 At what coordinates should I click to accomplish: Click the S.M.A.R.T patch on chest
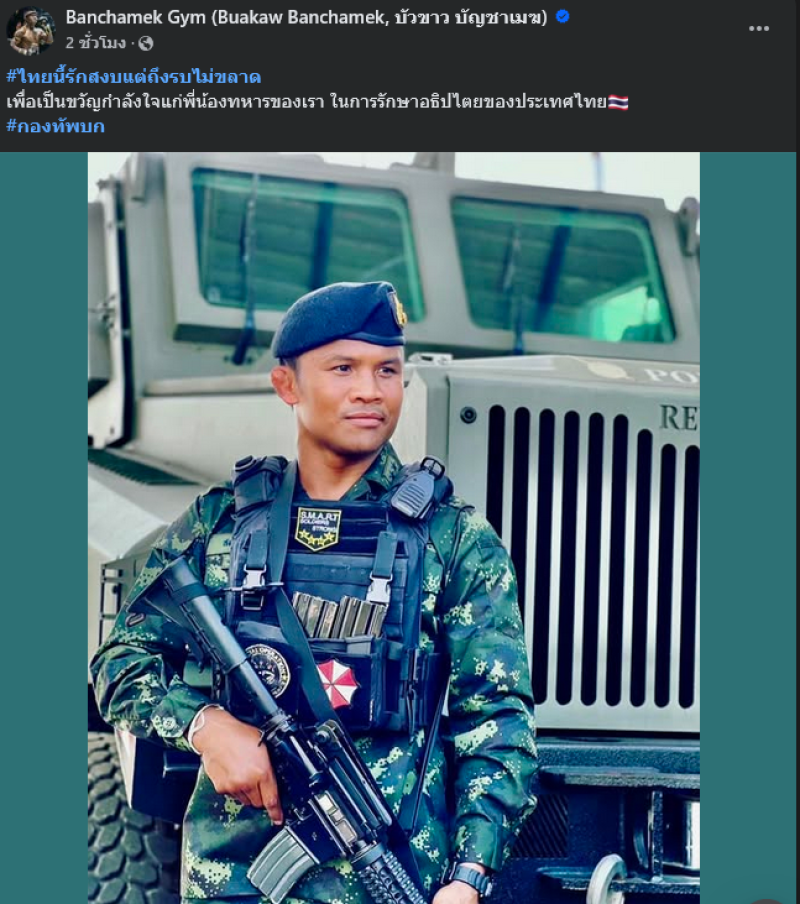pyautogui.click(x=318, y=528)
